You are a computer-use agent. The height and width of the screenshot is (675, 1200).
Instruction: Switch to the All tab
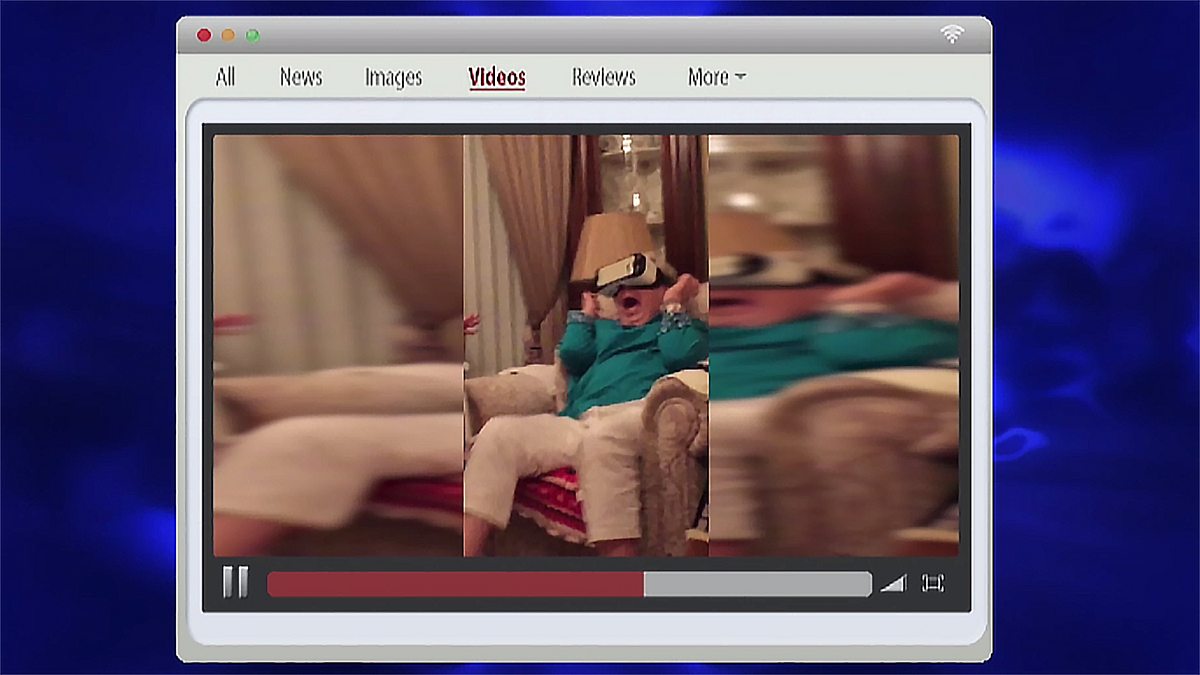click(225, 77)
